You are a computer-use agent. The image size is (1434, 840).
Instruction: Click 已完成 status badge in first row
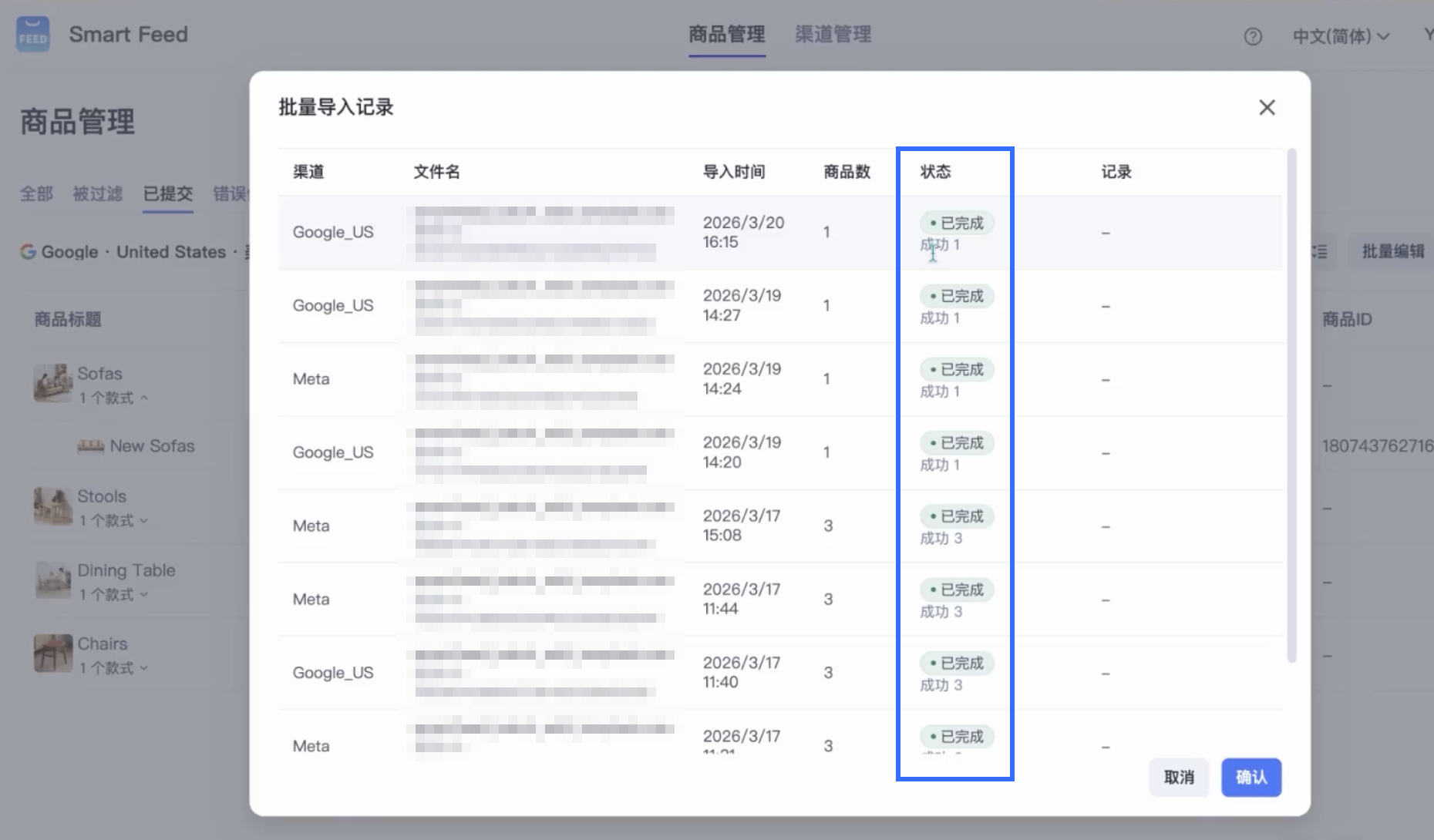[x=956, y=223]
